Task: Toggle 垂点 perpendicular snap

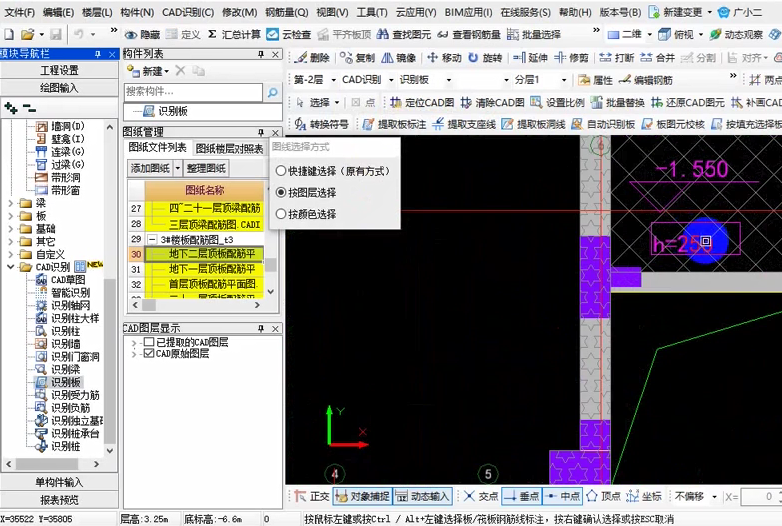Action: [x=521, y=496]
